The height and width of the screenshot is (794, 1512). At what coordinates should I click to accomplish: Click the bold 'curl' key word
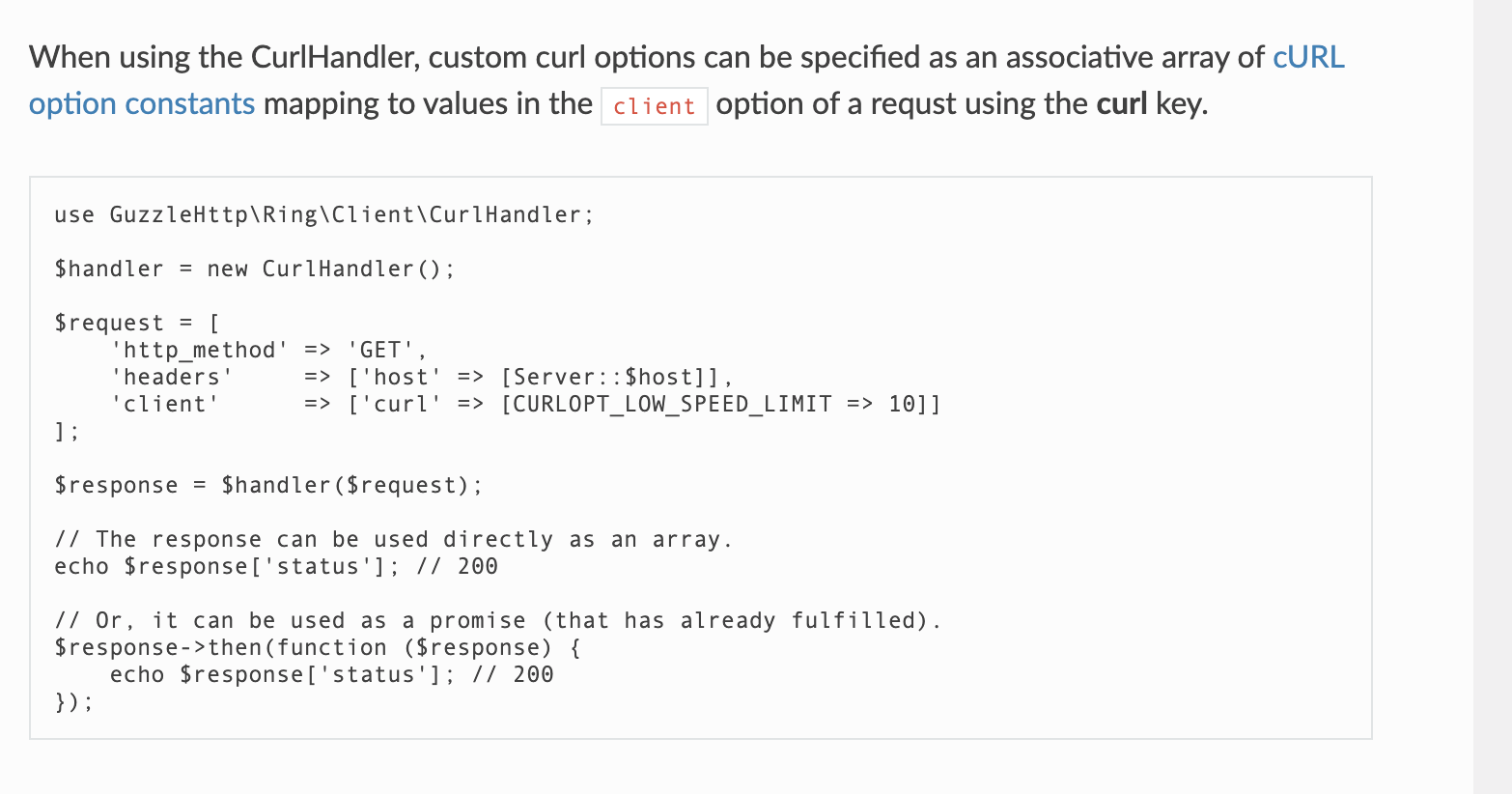click(1121, 103)
